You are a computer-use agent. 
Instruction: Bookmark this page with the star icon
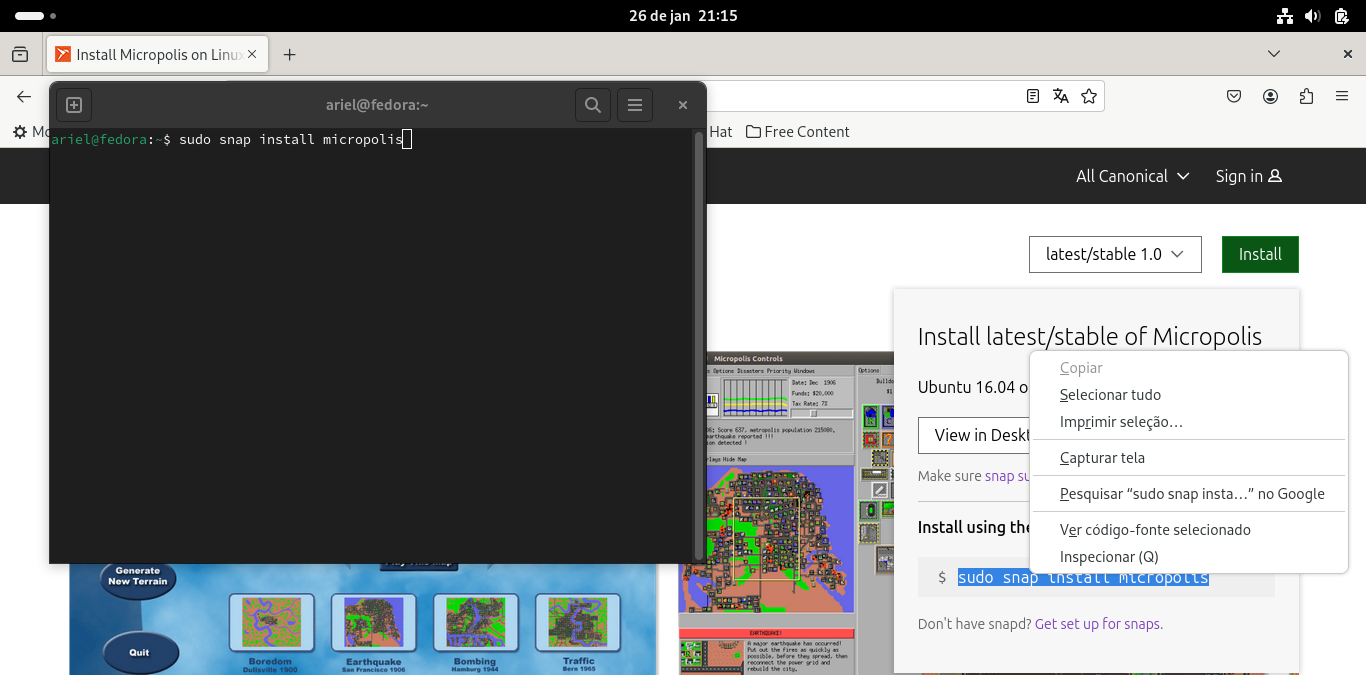1089,95
